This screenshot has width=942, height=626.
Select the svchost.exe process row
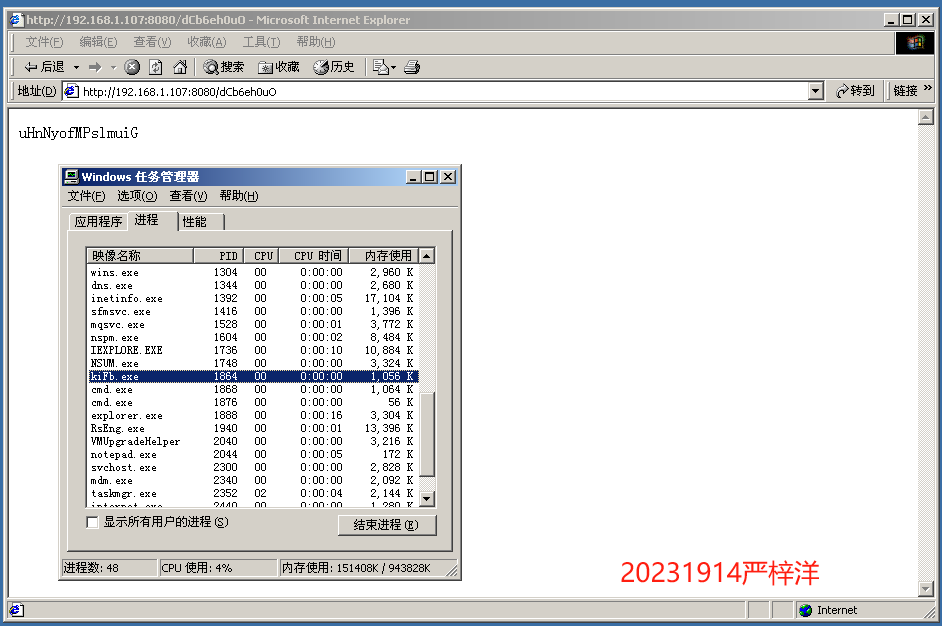coord(252,468)
